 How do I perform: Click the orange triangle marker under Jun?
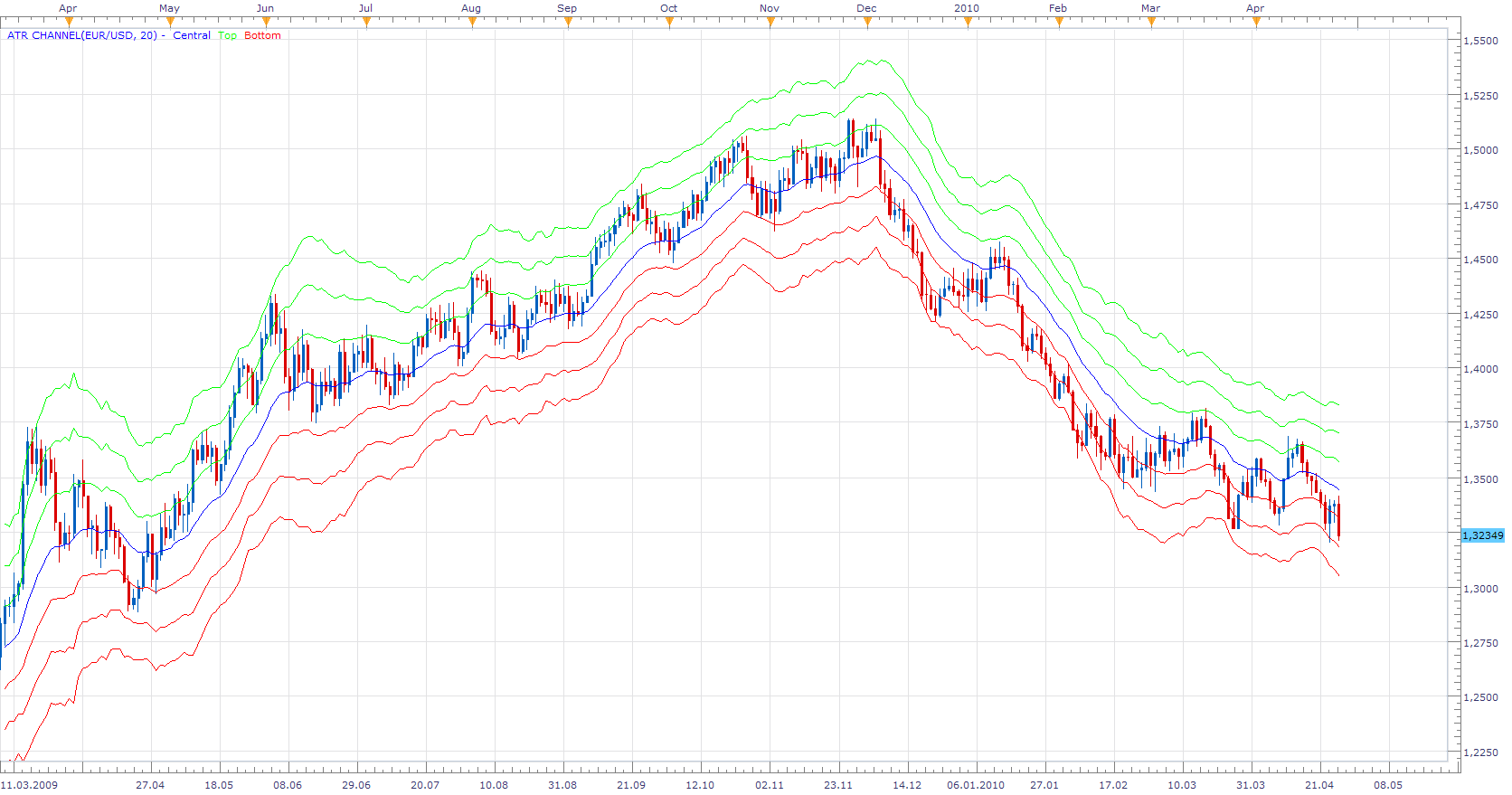coord(266,22)
